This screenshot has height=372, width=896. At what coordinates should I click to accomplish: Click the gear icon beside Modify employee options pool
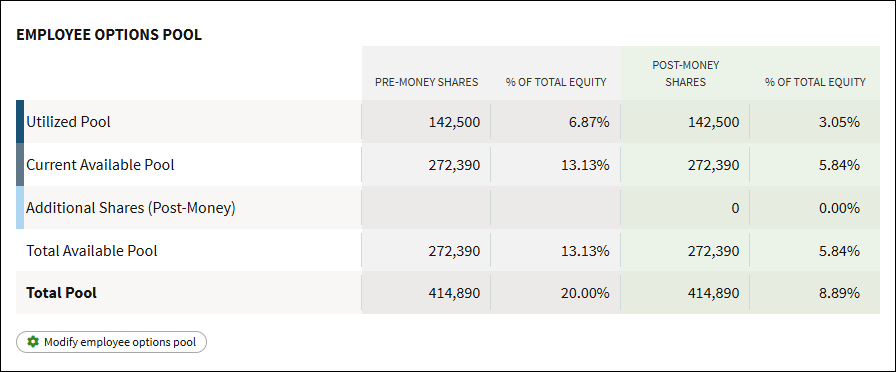(x=33, y=342)
